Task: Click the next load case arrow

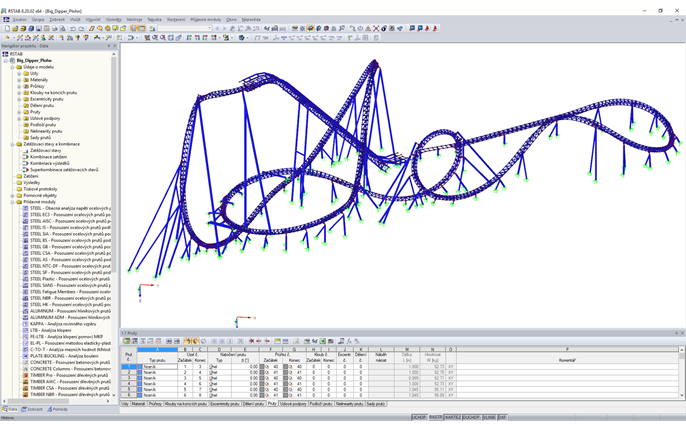Action: coord(225,28)
